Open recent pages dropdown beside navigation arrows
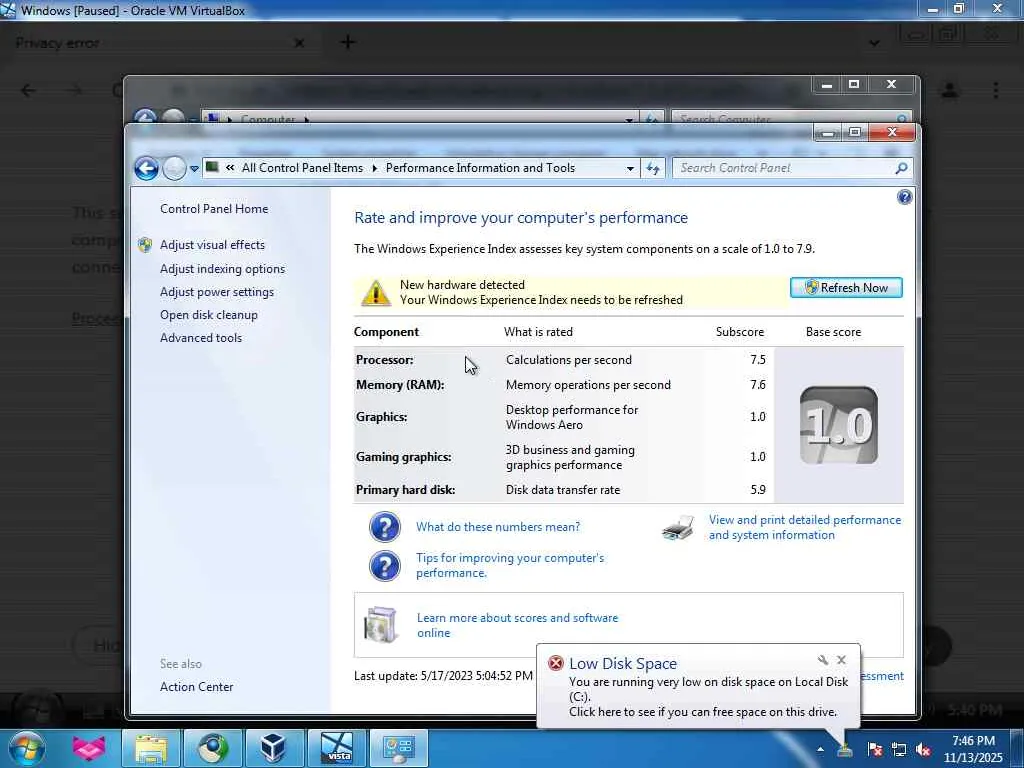Screen dimensions: 1024x768 (x=194, y=168)
